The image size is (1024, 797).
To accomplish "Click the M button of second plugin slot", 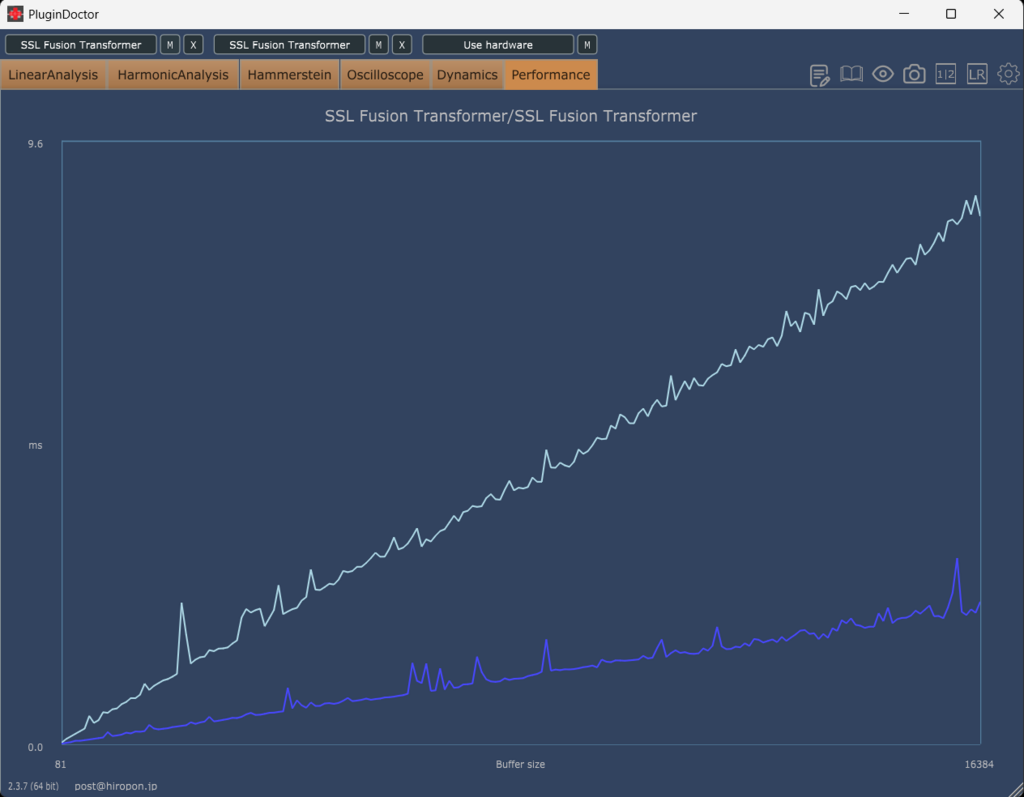I will 379,44.
